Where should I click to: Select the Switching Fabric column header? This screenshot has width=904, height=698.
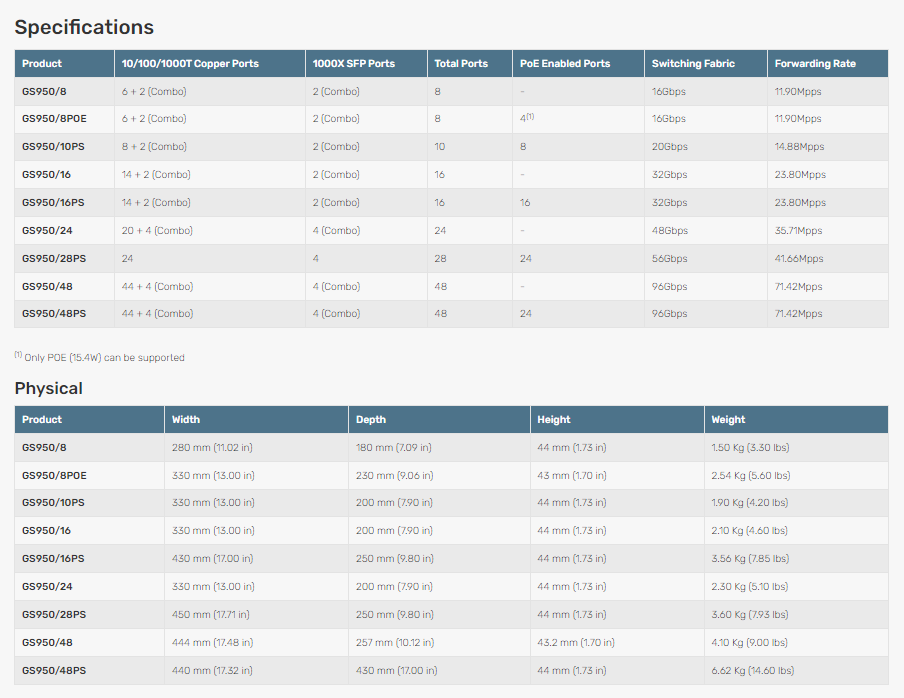693,63
